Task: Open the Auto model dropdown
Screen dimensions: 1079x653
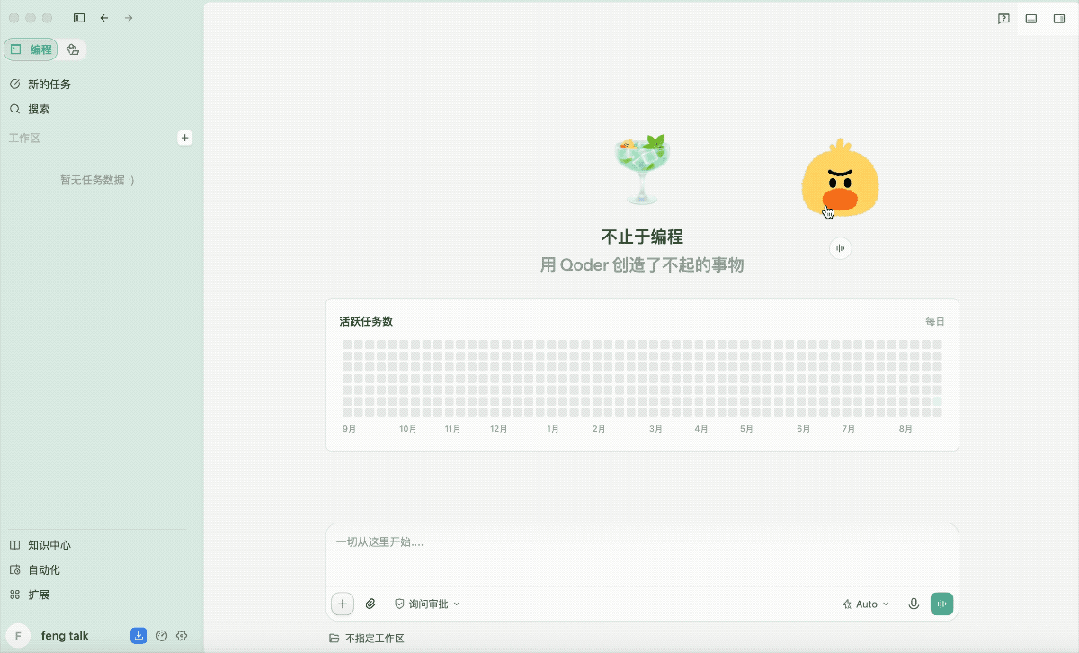Action: tap(866, 604)
